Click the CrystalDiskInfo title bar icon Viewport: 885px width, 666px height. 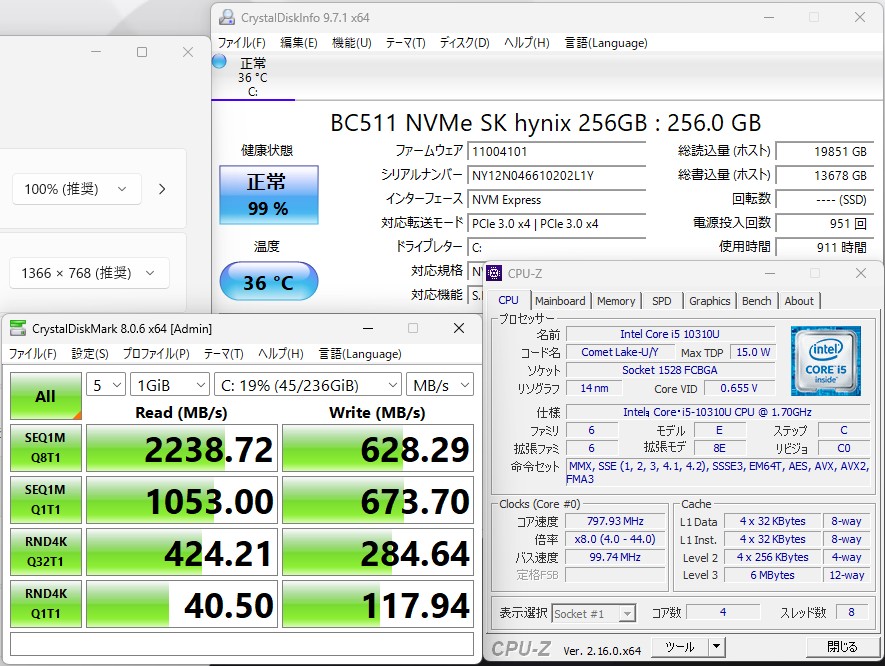tap(227, 17)
